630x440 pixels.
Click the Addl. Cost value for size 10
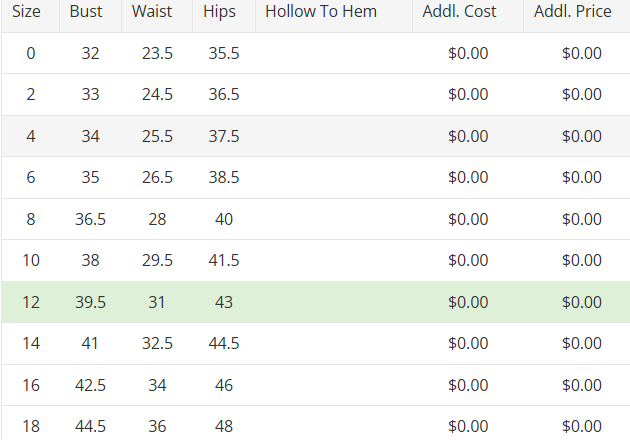[x=468, y=261]
